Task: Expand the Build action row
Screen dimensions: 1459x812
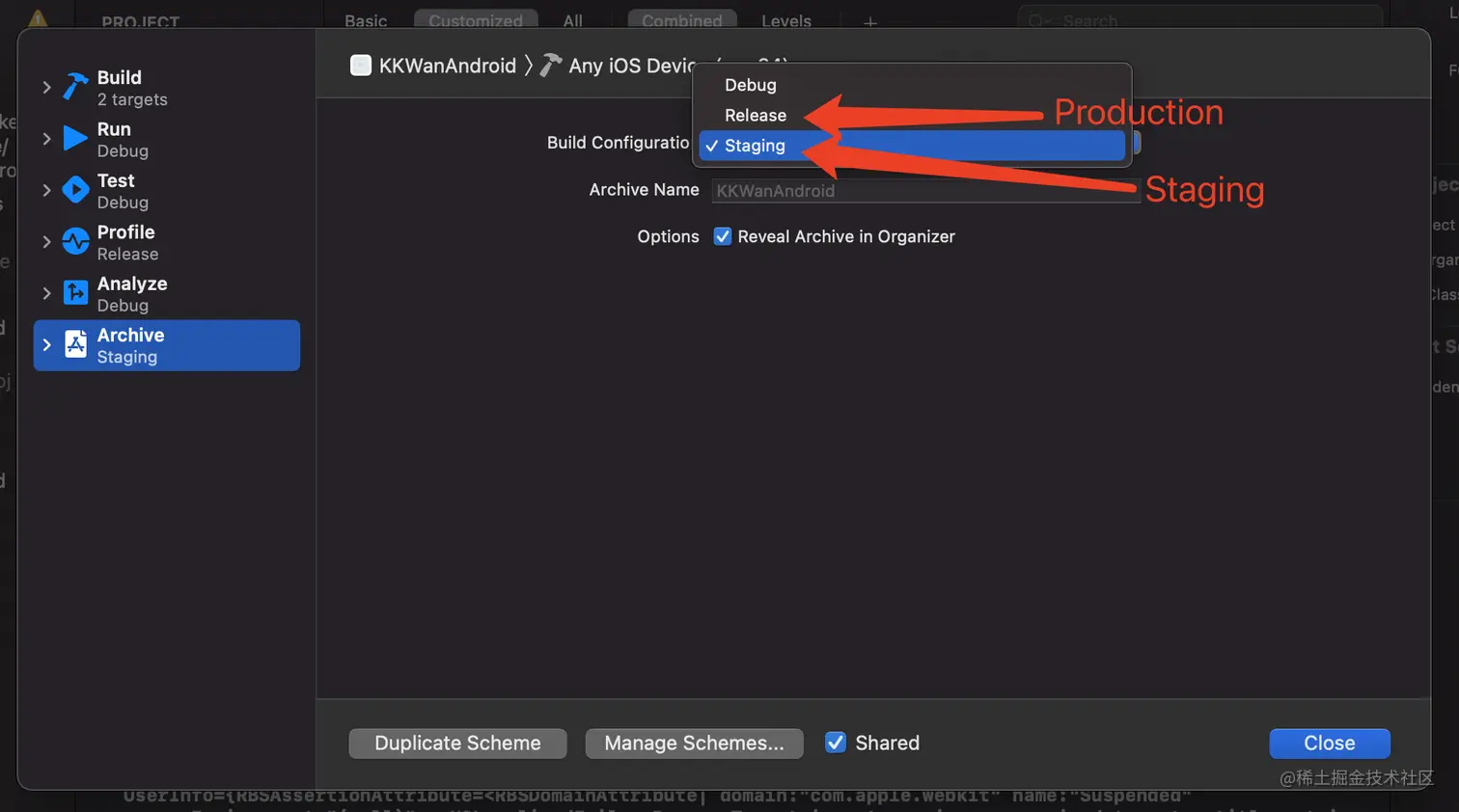Action: (x=46, y=87)
